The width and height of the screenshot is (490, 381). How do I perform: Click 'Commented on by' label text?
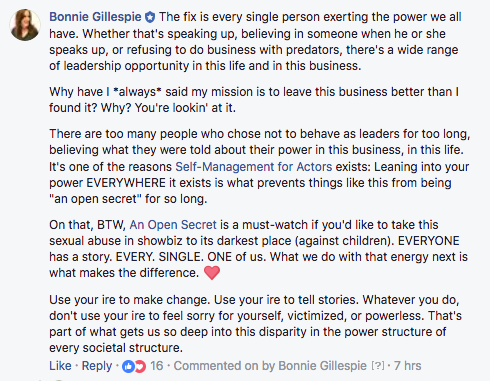(225, 366)
